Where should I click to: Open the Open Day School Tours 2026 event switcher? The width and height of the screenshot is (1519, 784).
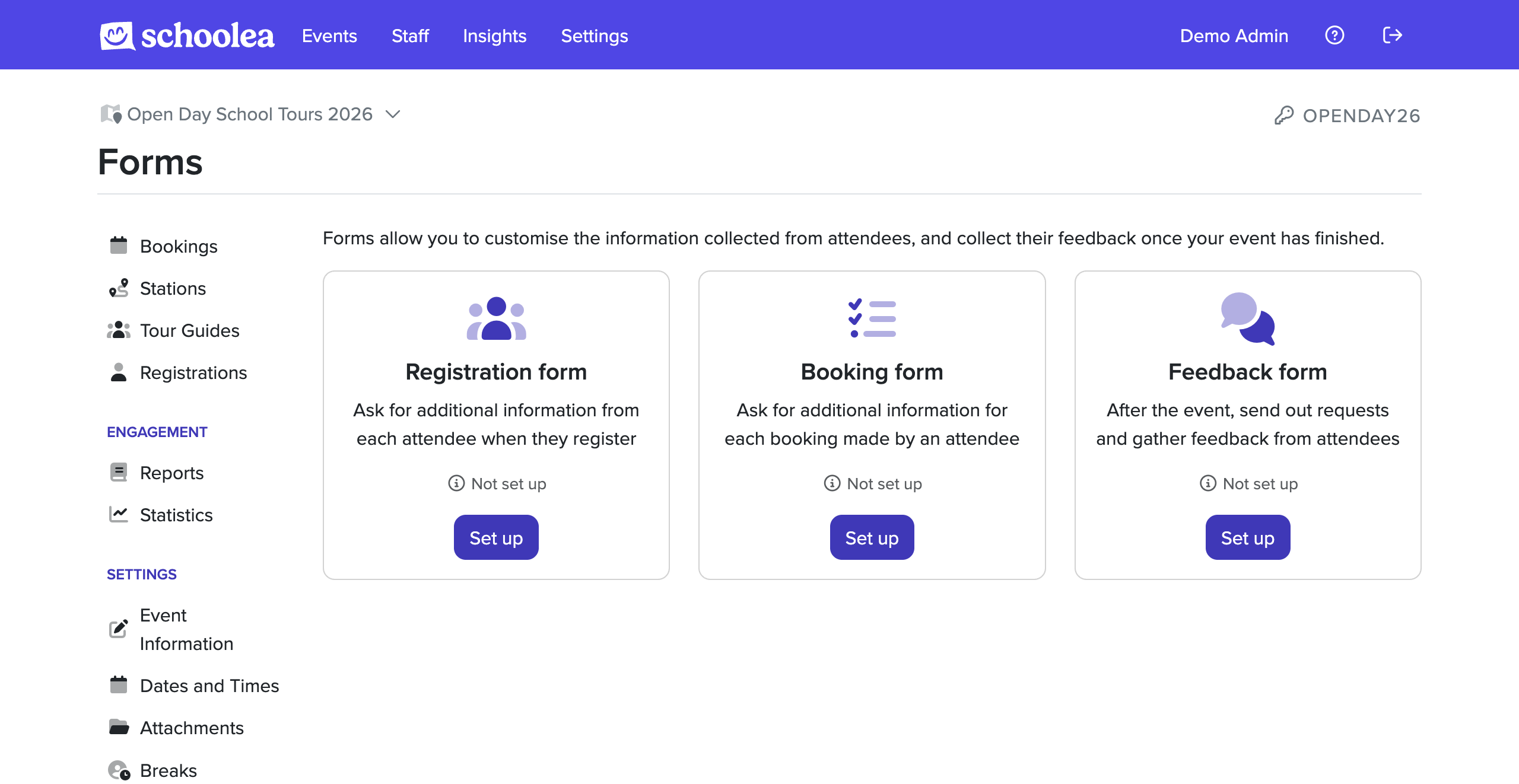coord(249,114)
